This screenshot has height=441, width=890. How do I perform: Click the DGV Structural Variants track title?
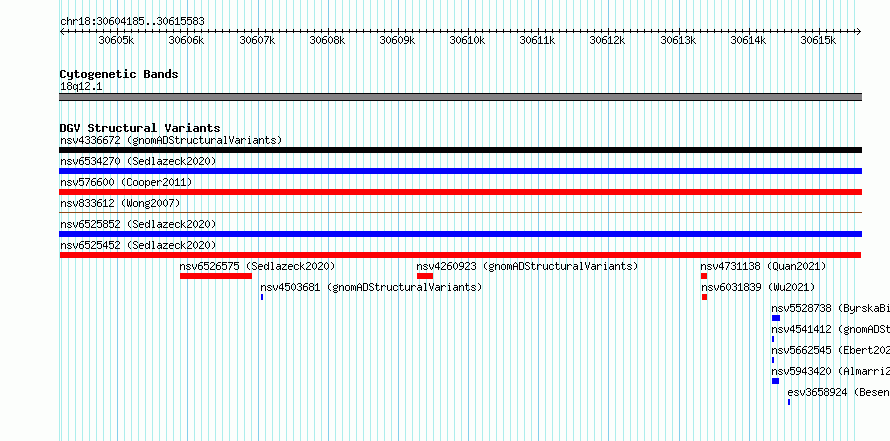coord(140,128)
